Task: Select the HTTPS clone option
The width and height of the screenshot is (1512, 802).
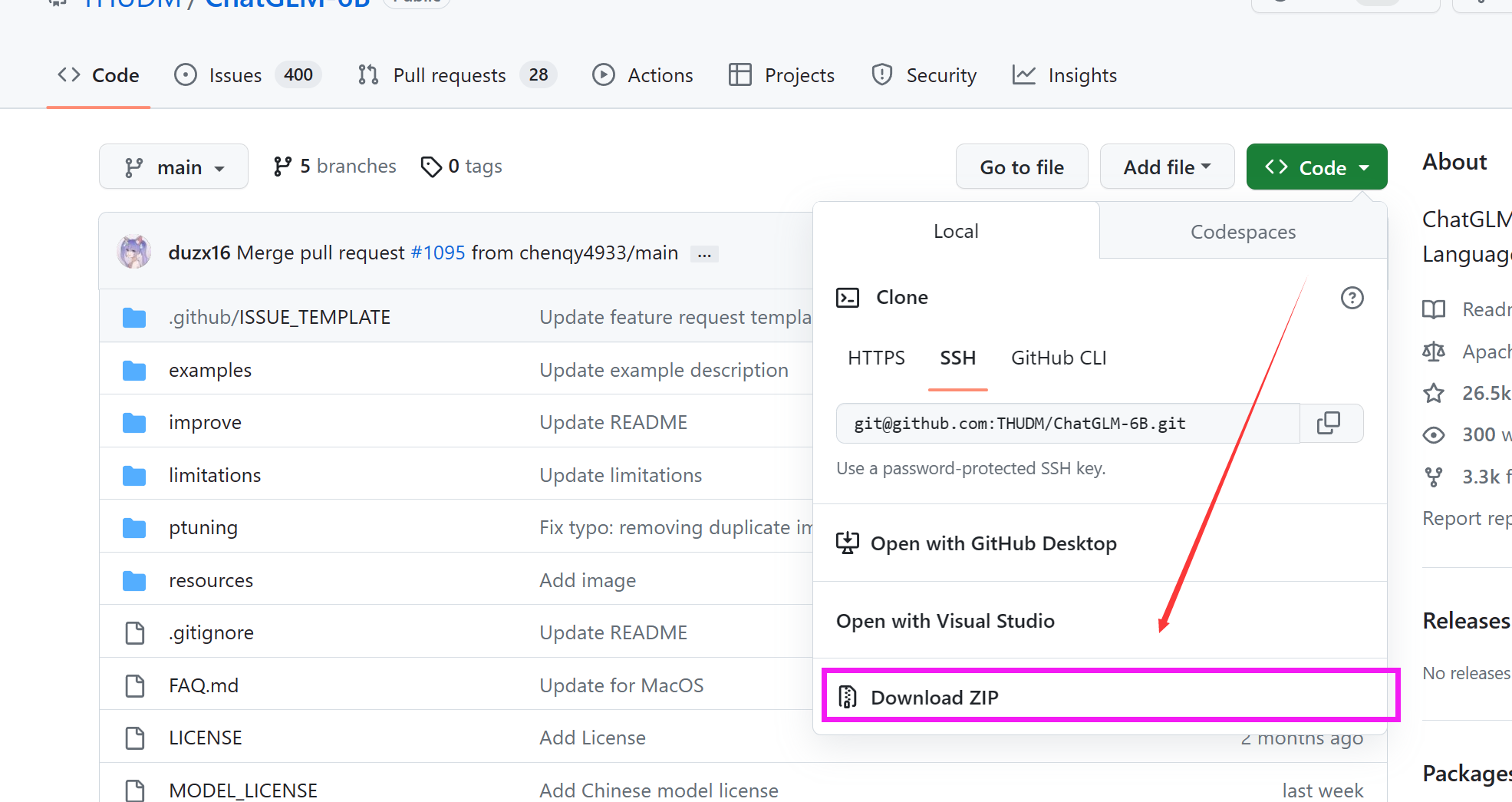Action: [x=876, y=358]
